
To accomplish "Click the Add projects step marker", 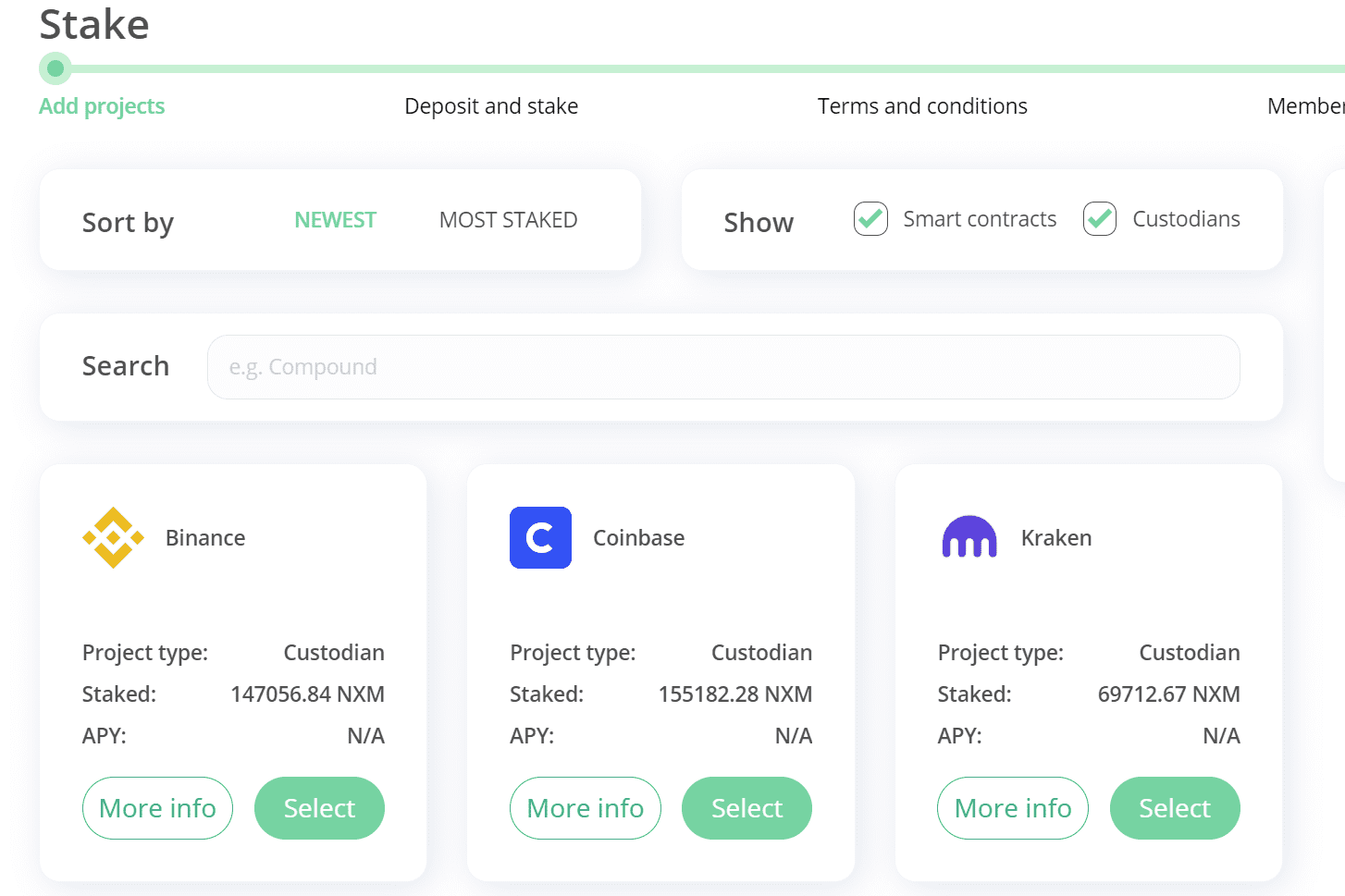I will tap(56, 68).
